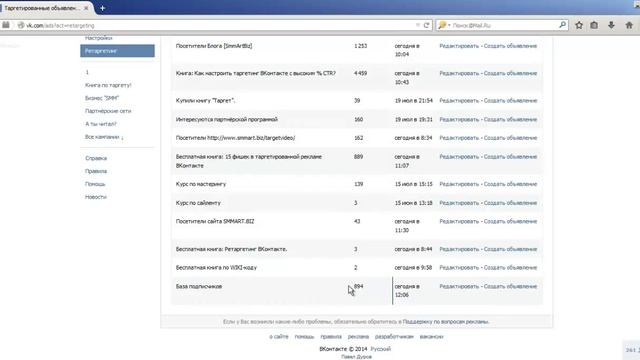Expand Все кампании list
Viewport: 640px width, 360px height.
click(104, 137)
